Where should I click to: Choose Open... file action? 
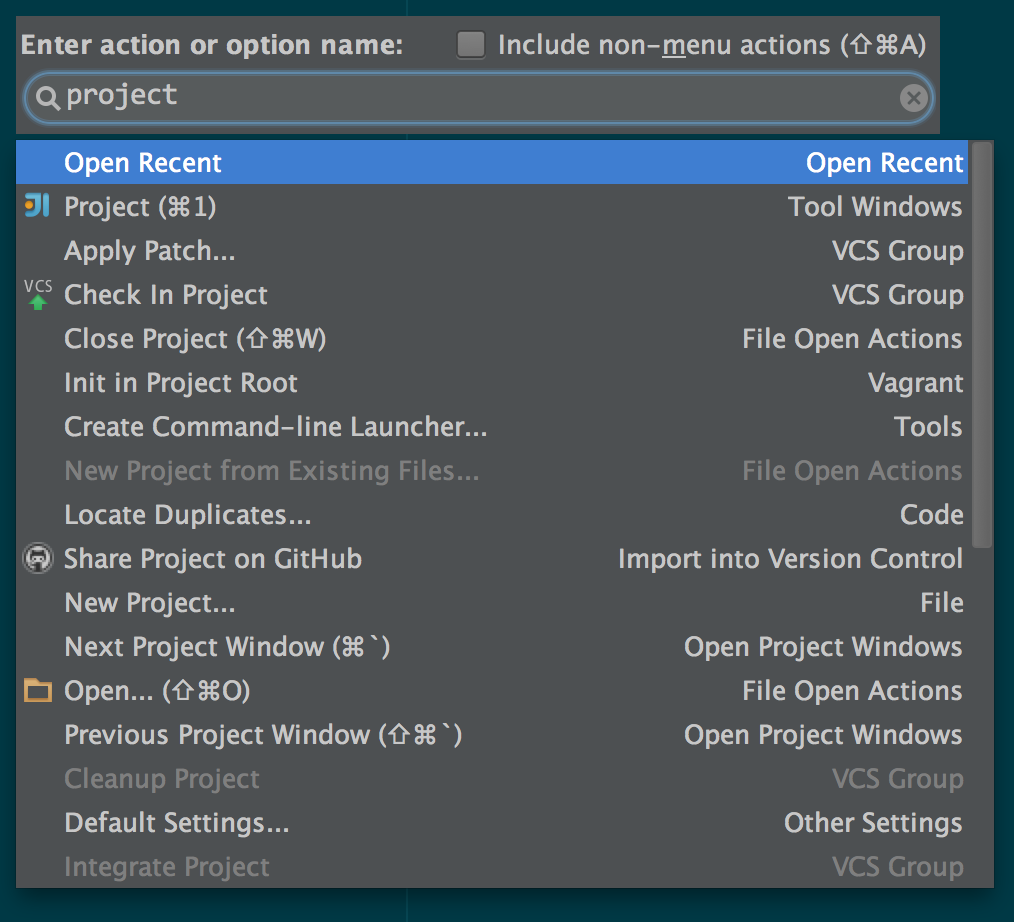click(492, 690)
